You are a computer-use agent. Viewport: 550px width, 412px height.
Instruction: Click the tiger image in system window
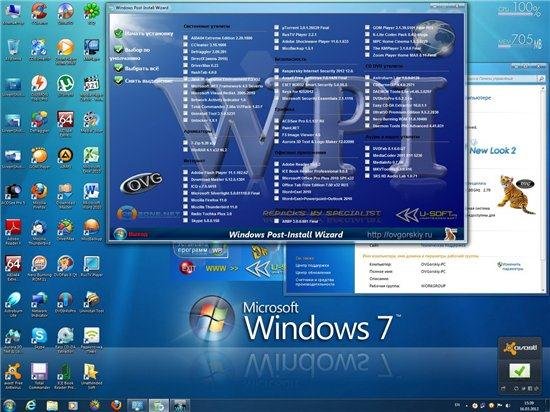tap(516, 195)
